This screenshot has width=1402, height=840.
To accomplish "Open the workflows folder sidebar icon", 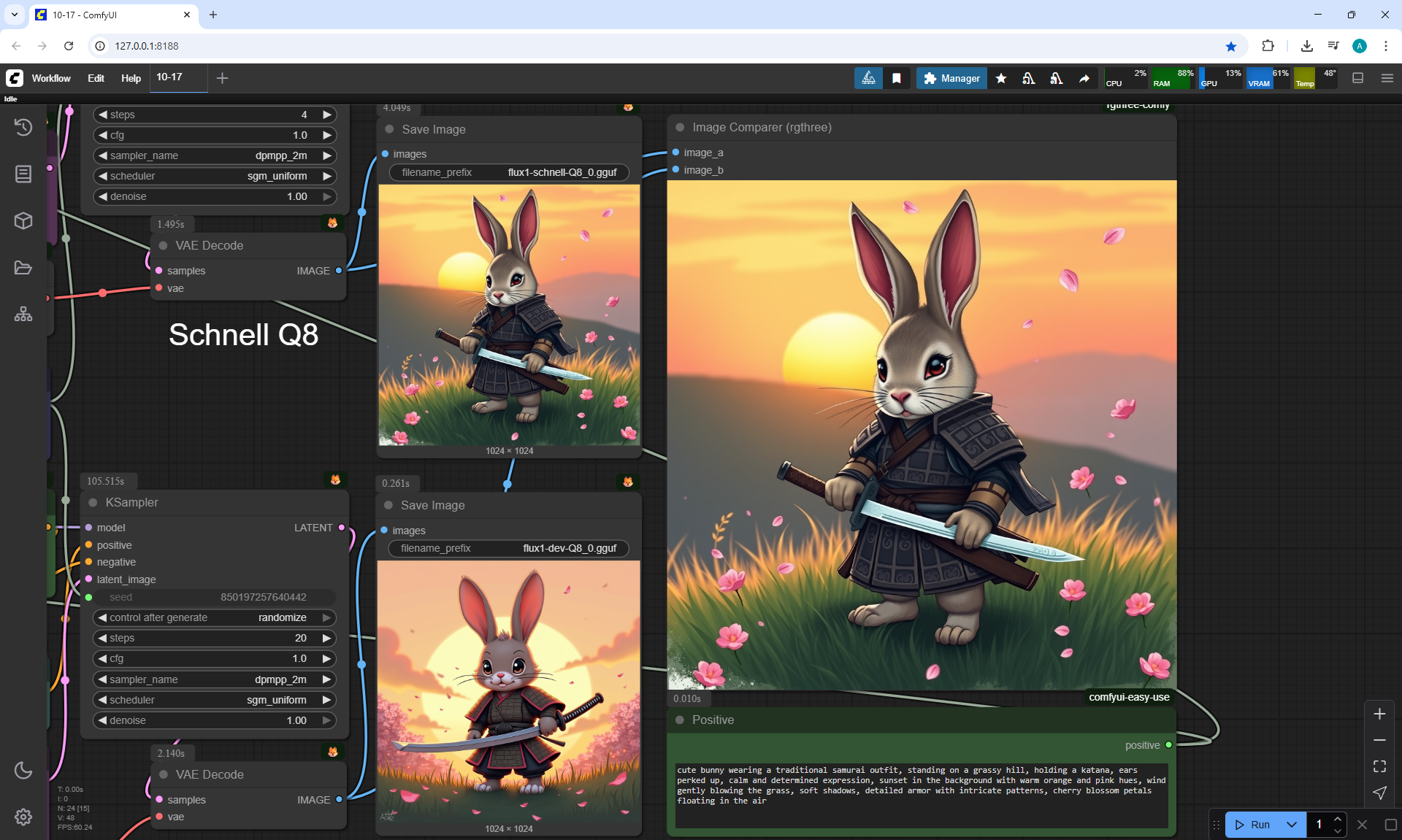I will [x=23, y=268].
